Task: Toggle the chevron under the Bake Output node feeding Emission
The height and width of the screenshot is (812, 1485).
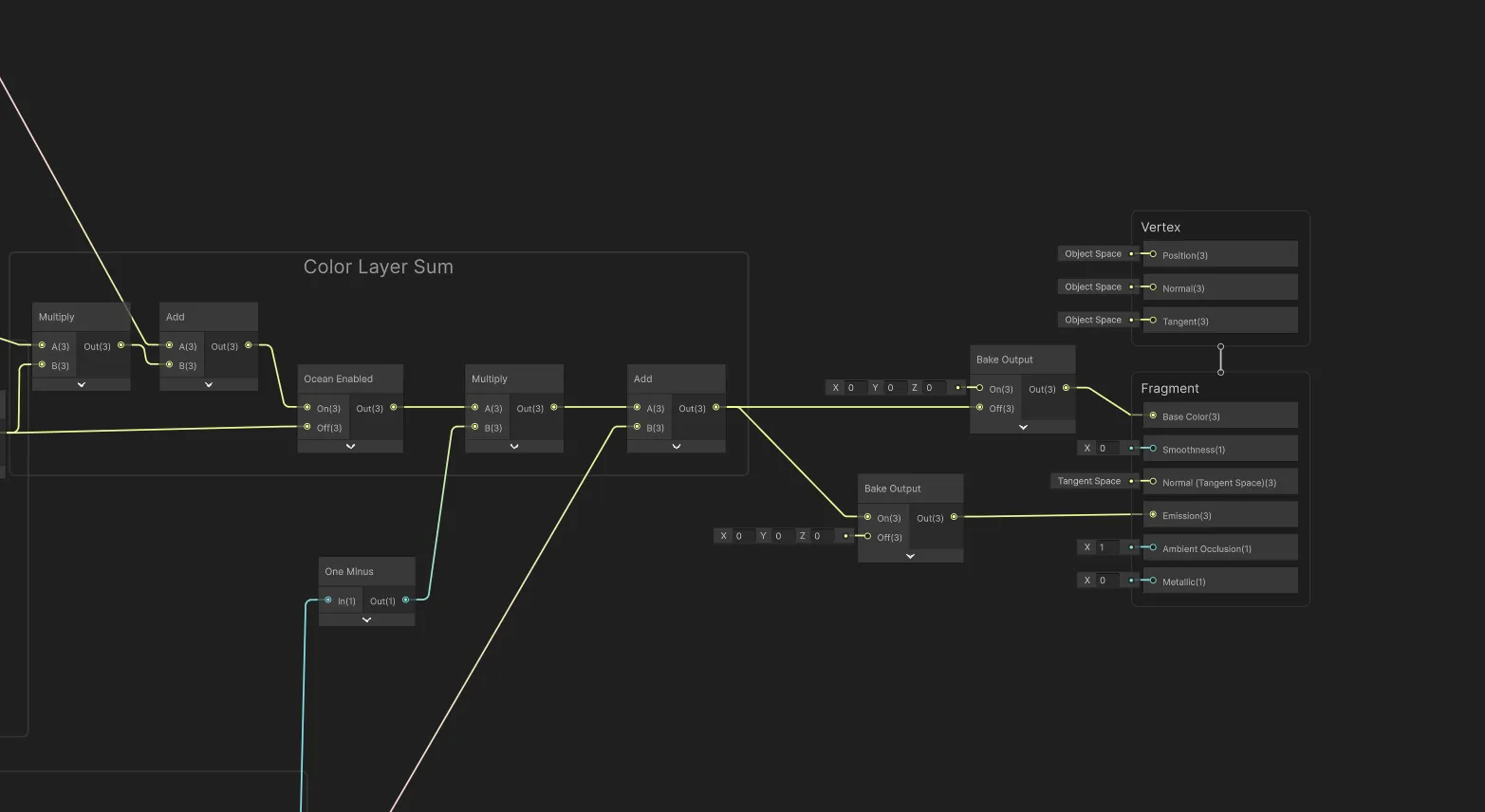Action: tap(910, 556)
